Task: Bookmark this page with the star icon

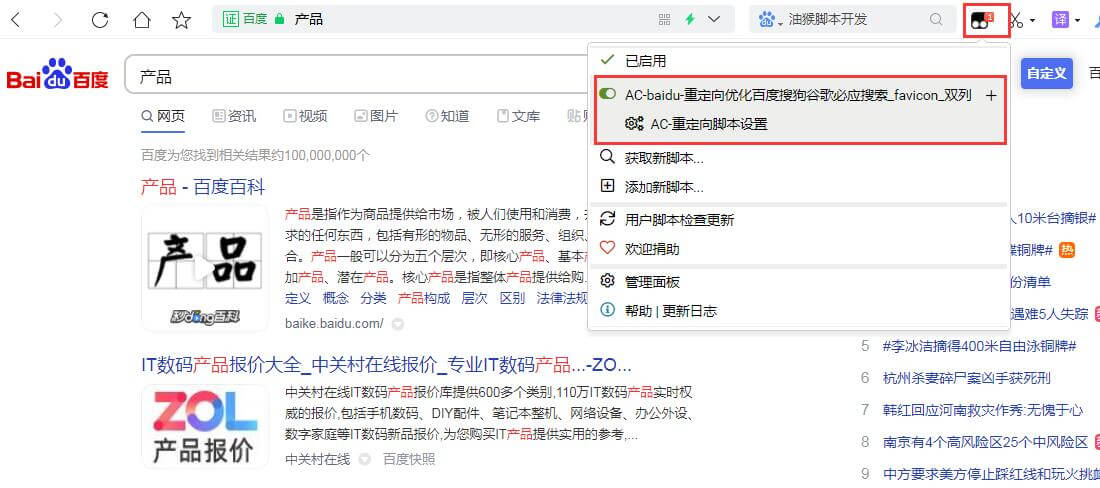Action: tap(182, 20)
